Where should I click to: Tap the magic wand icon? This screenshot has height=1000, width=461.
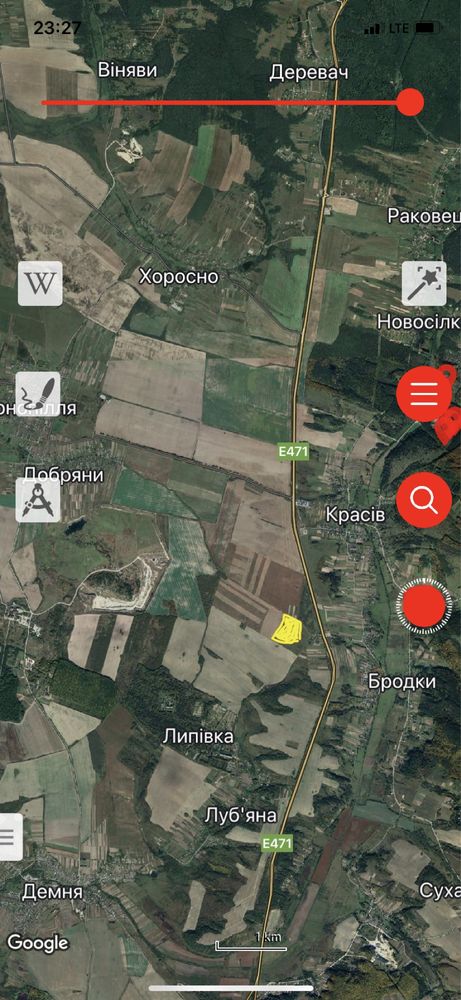(424, 283)
